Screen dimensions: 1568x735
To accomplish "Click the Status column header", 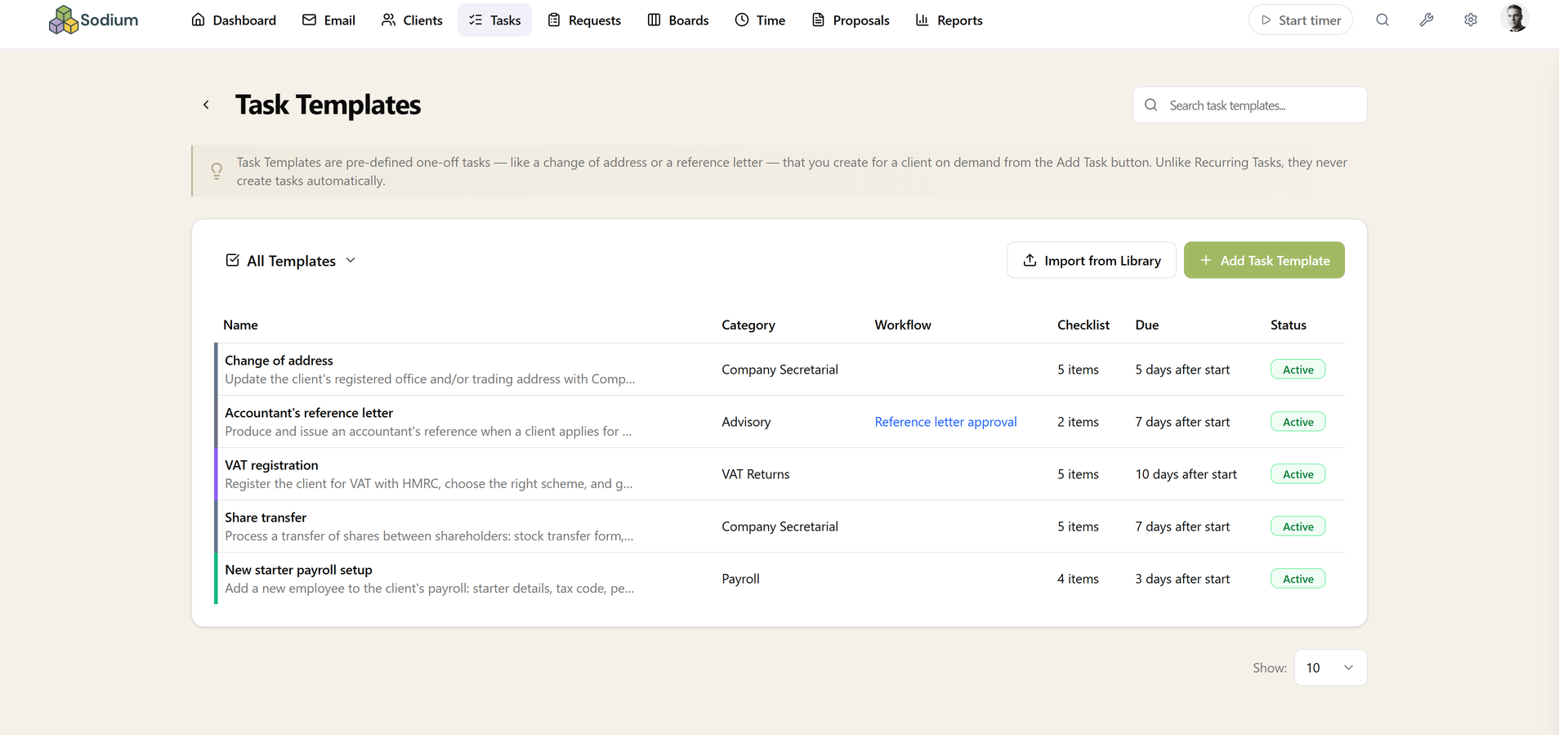I will point(1288,325).
